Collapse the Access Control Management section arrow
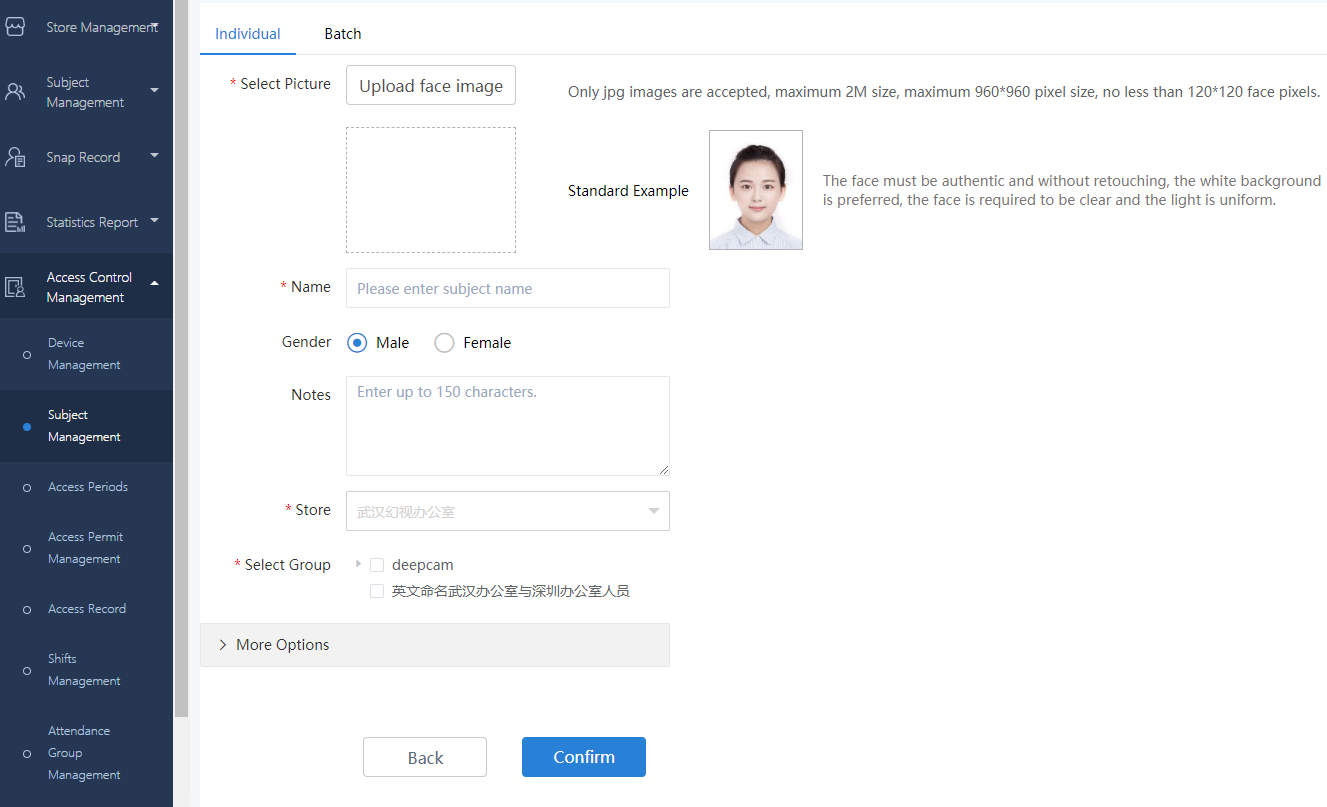This screenshot has height=807, width=1327. (x=154, y=284)
